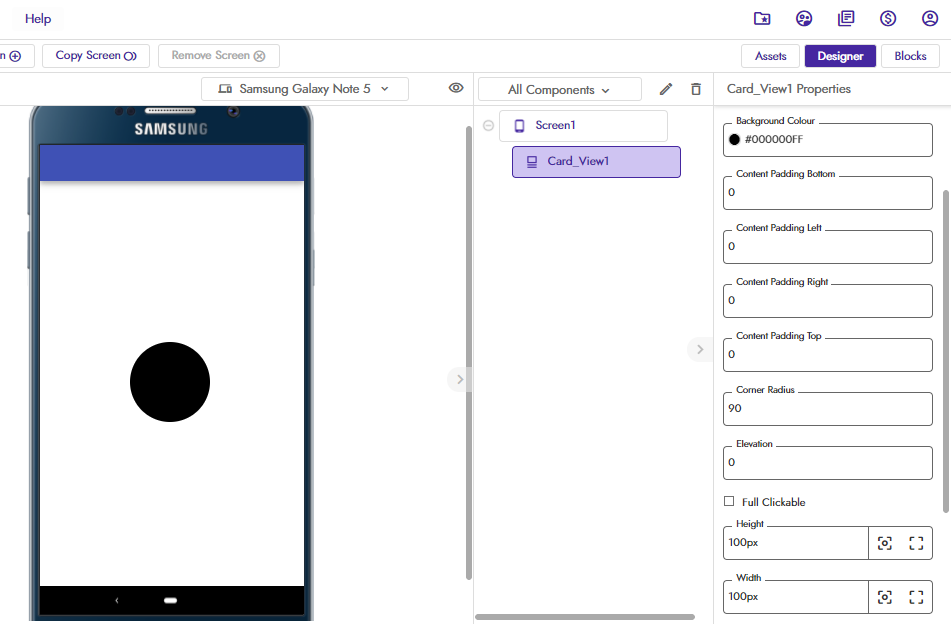Click the Background Colour black swatch

735,139
